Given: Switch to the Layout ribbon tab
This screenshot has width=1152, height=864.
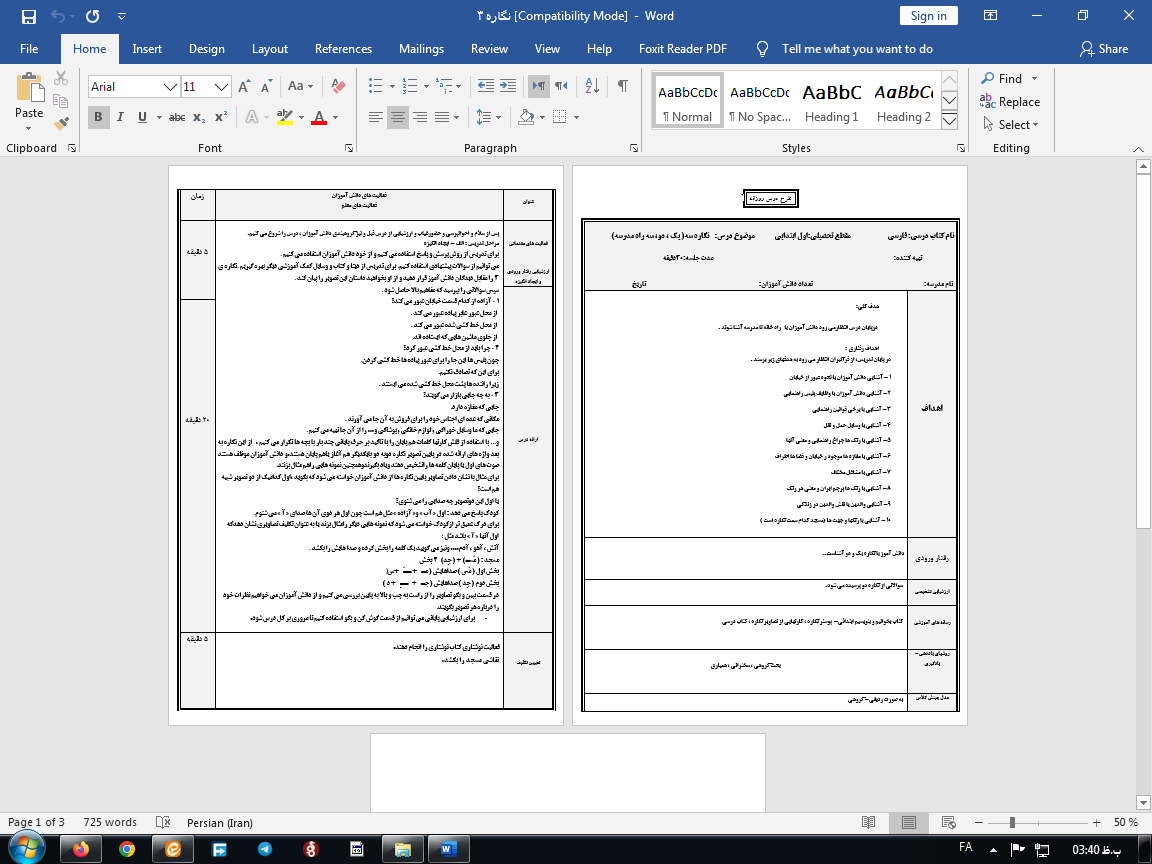Looking at the screenshot, I should (x=270, y=49).
